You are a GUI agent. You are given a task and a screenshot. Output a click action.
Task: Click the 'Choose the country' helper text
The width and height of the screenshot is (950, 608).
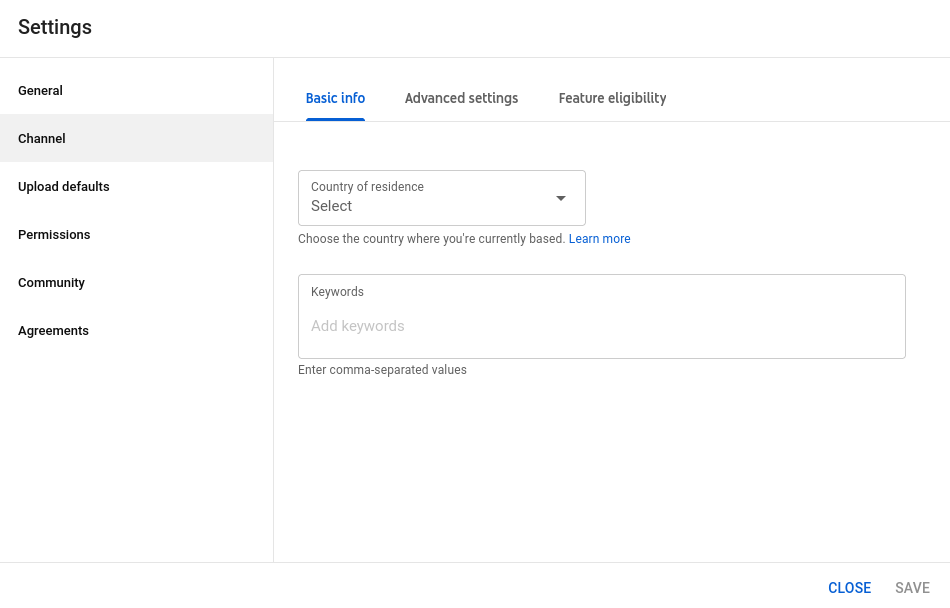431,239
